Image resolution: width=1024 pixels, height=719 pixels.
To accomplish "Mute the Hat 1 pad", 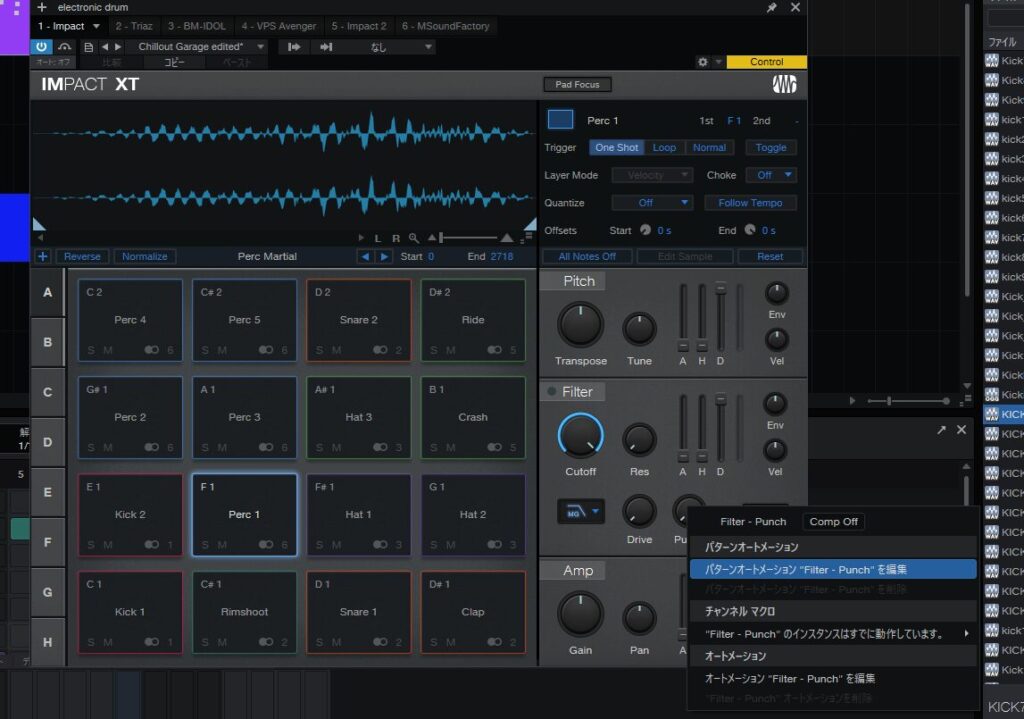I will [336, 545].
